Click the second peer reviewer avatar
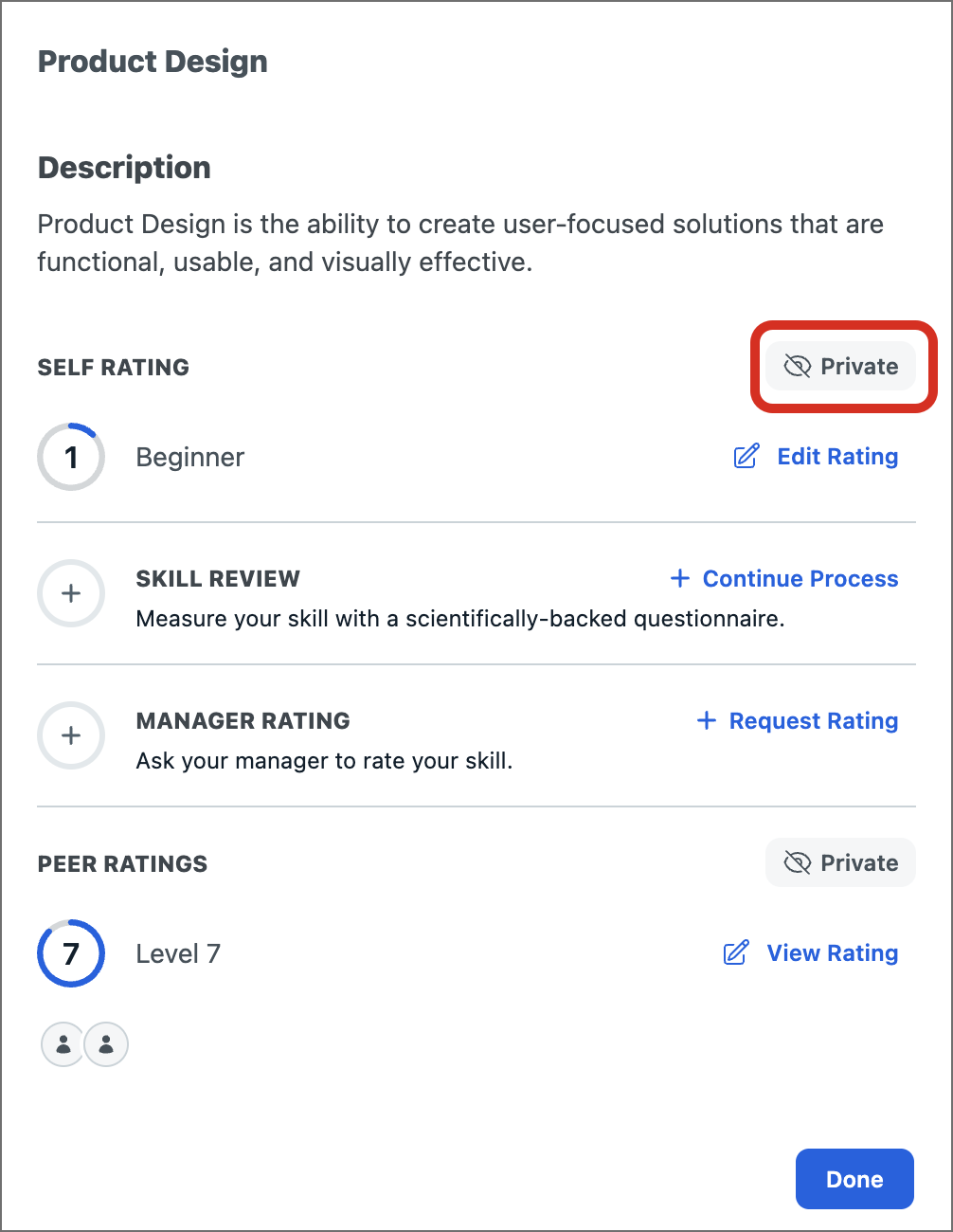953x1232 pixels. pyautogui.click(x=105, y=1043)
